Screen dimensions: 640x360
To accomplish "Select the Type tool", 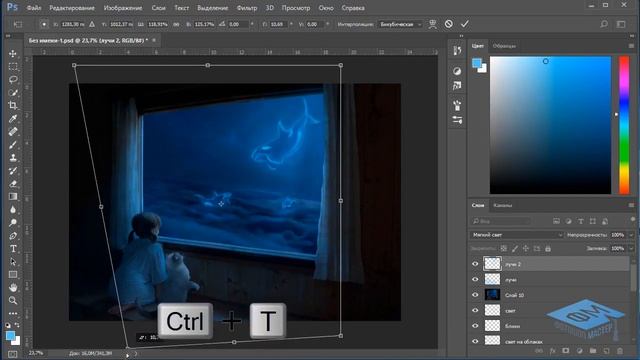I will point(13,249).
